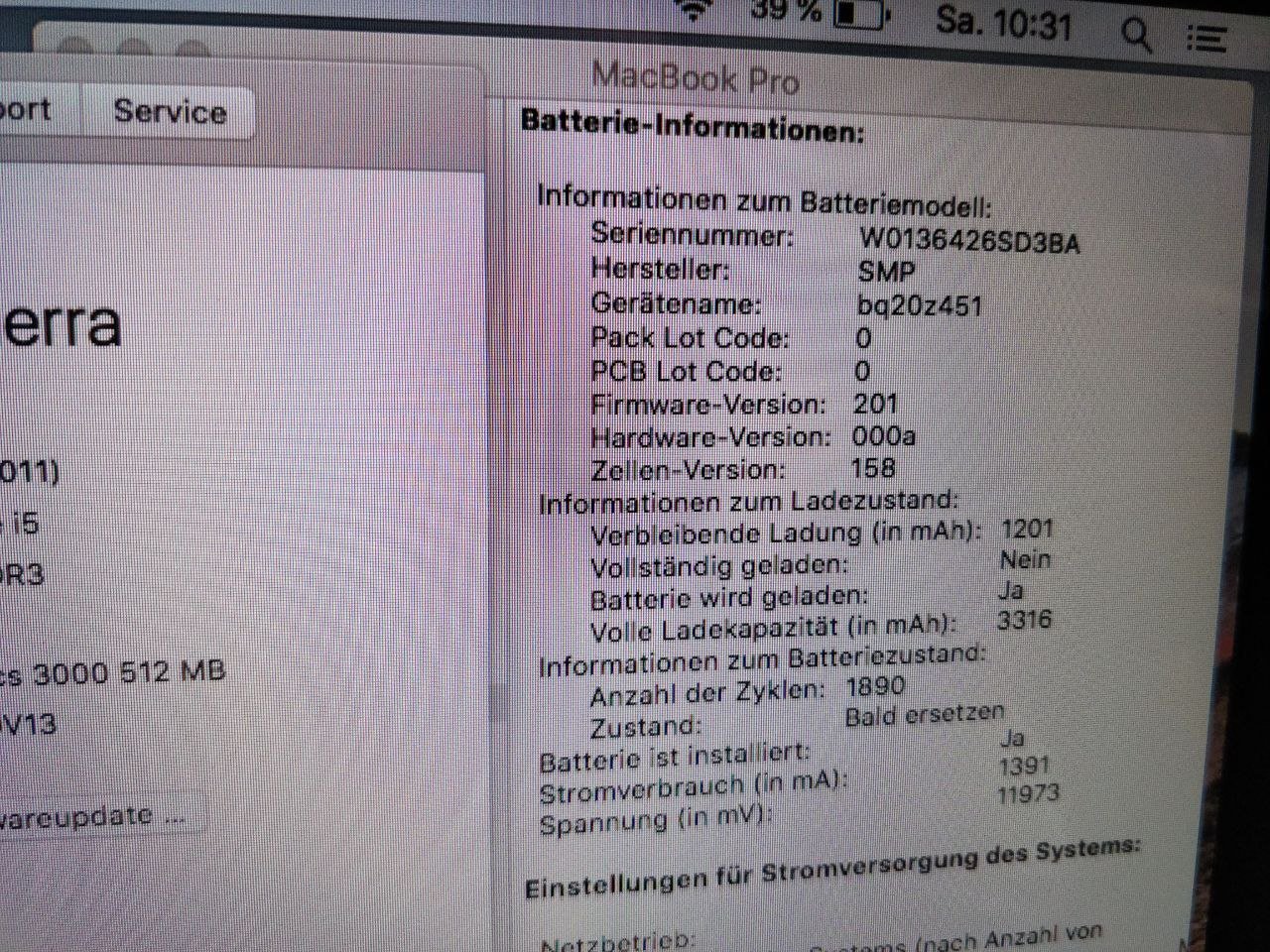Image resolution: width=1270 pixels, height=952 pixels.
Task: Click Einstellungen für Stromversorgung des Systems heading
Action: [x=832, y=869]
